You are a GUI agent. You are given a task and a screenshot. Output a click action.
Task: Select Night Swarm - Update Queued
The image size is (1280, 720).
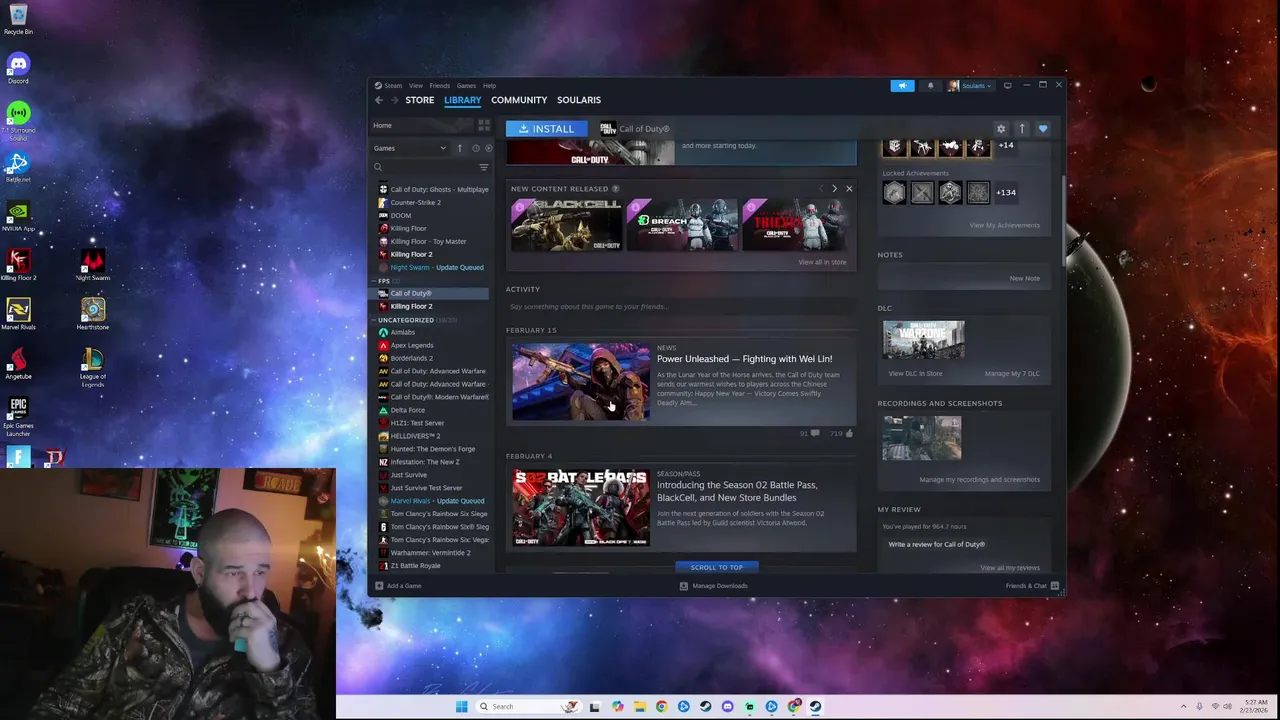(436, 267)
